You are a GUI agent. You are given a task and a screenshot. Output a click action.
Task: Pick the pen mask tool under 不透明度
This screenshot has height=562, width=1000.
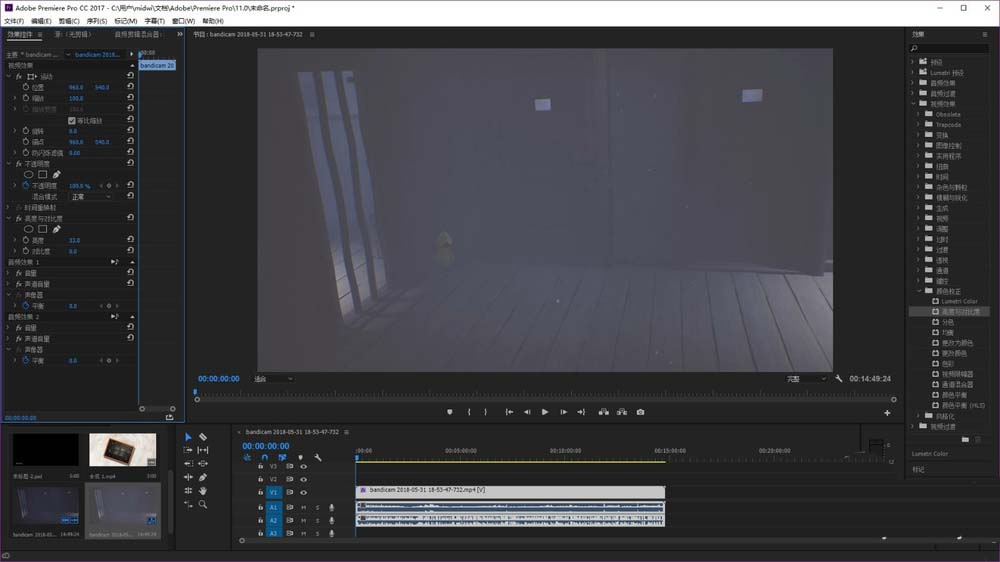pyautogui.click(x=57, y=175)
